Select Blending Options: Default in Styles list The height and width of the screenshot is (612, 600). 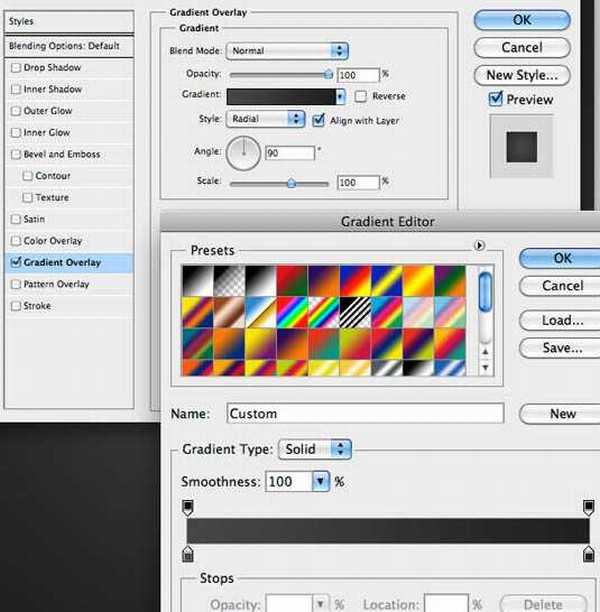tap(64, 46)
